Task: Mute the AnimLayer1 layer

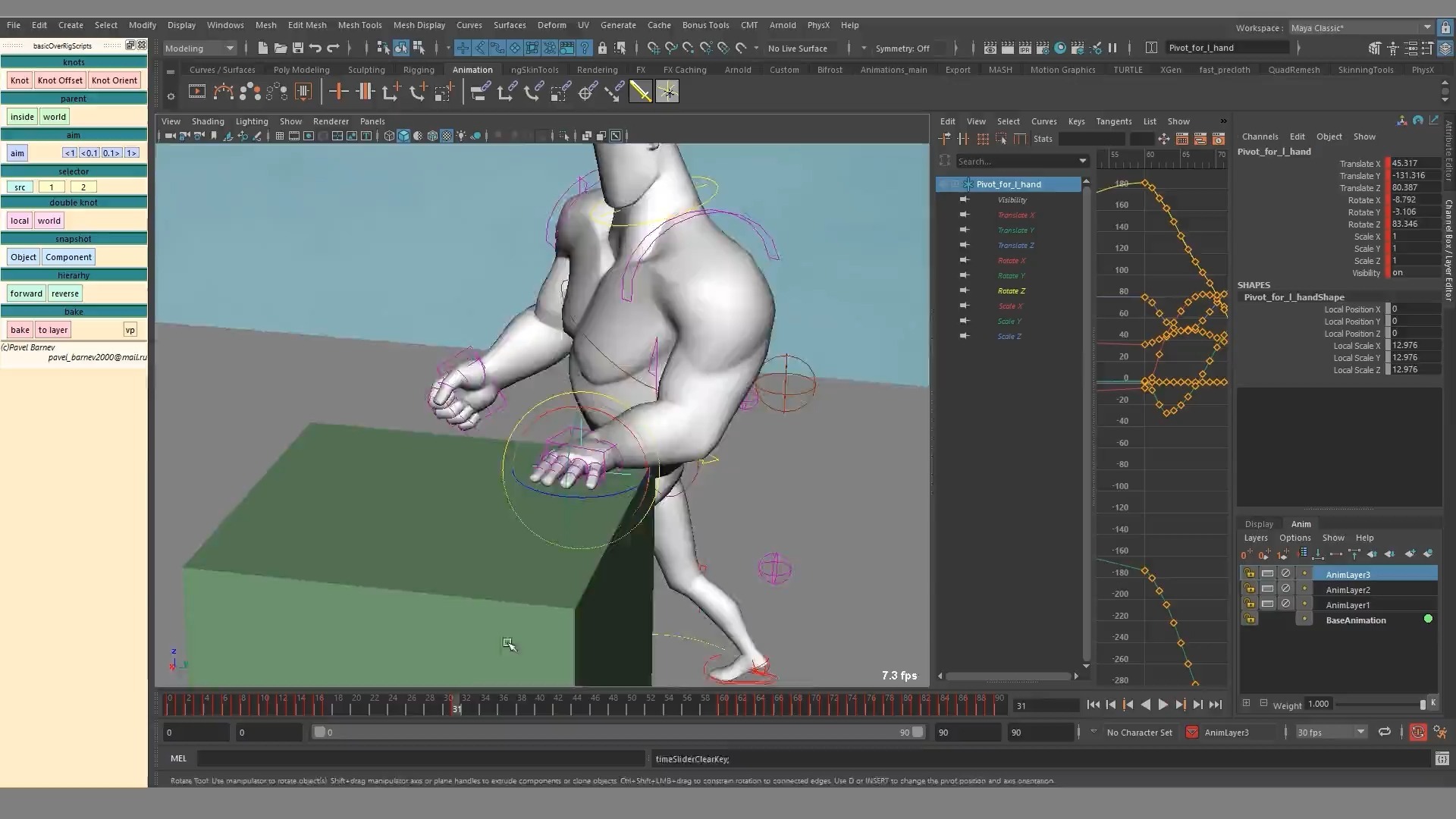Action: coord(1285,604)
